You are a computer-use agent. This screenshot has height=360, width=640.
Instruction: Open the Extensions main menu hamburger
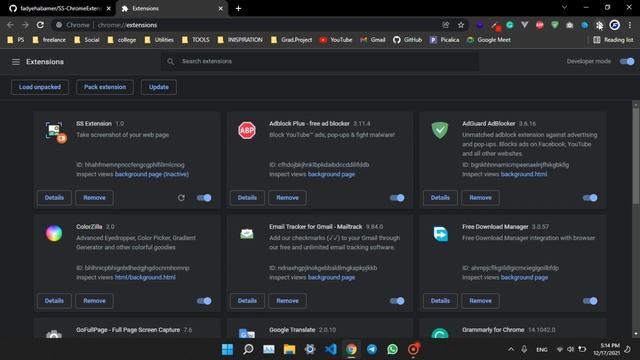[x=16, y=62]
